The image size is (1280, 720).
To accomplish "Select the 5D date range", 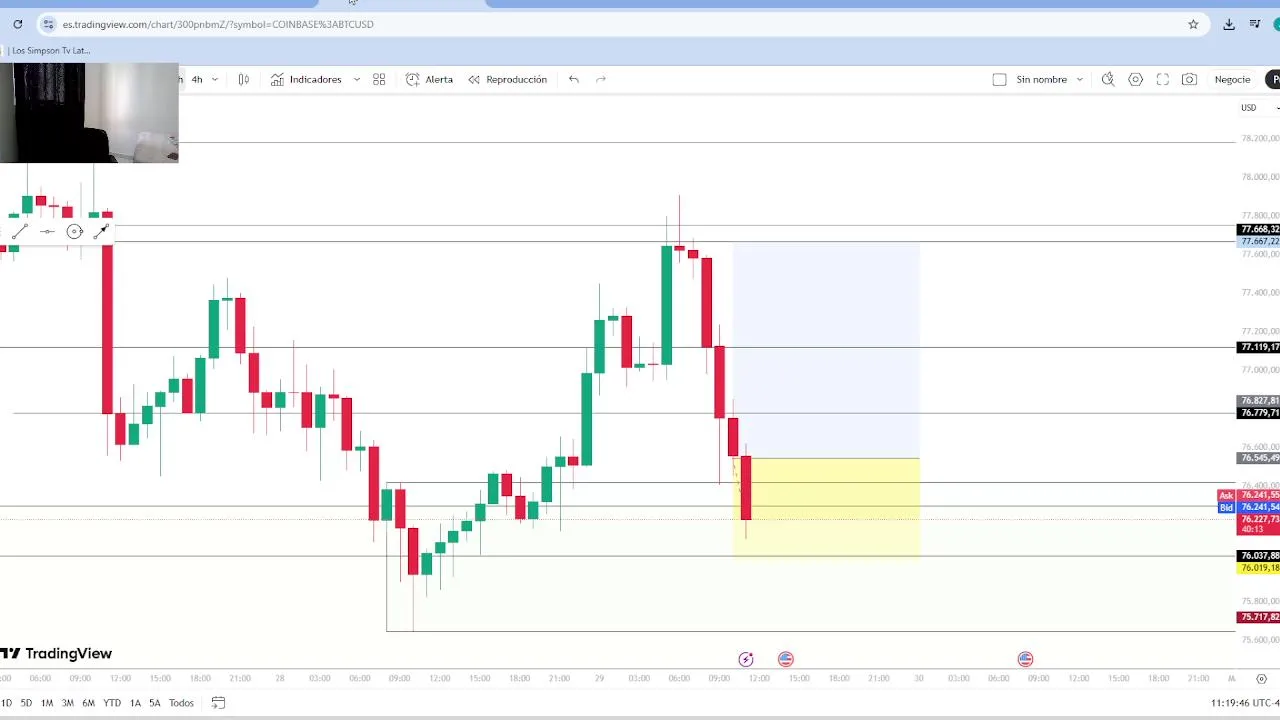I will [x=26, y=703].
